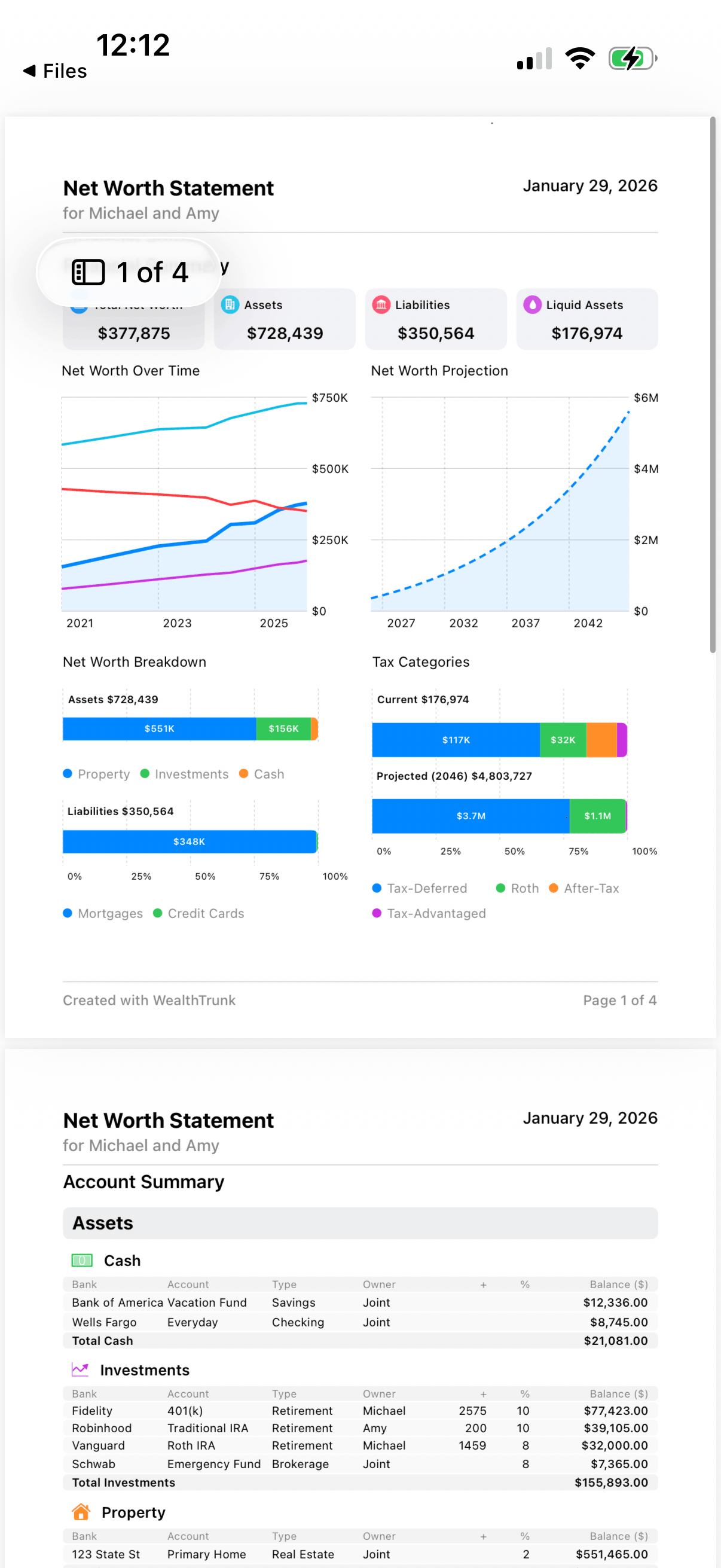Tap the Files back link
Screen dimensions: 721x1568
65,71
